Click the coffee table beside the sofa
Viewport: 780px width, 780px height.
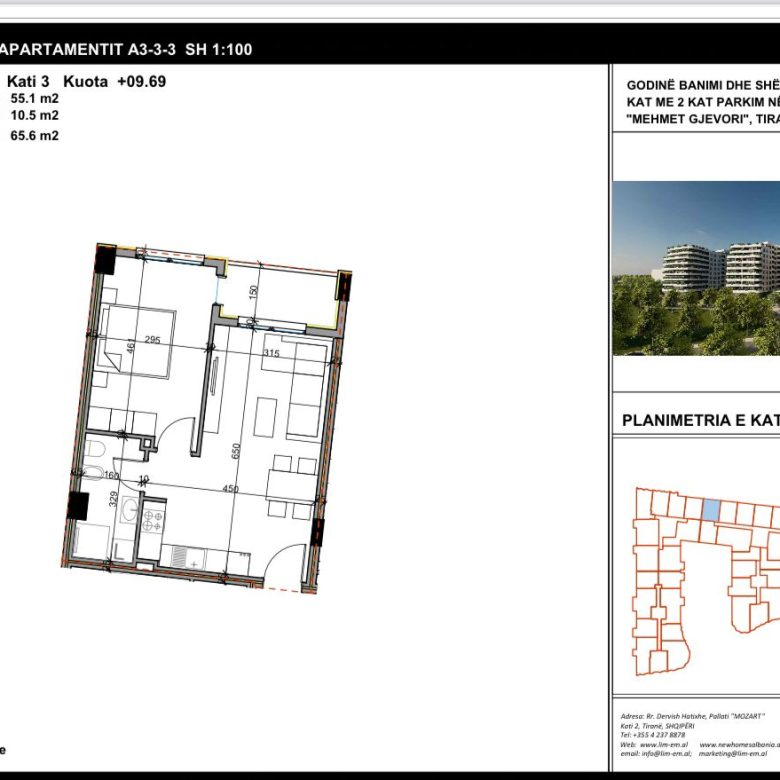pyautogui.click(x=264, y=416)
